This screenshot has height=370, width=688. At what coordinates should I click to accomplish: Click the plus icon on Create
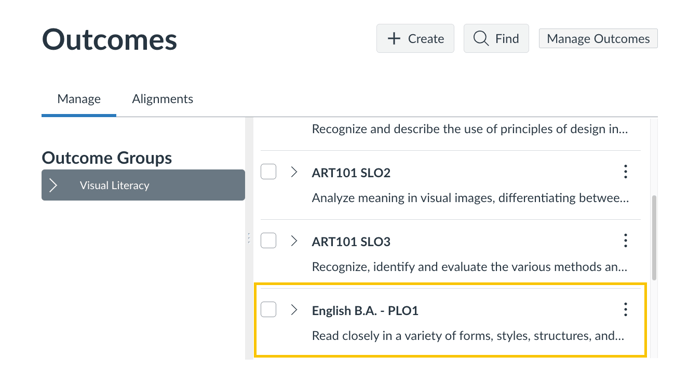point(394,39)
